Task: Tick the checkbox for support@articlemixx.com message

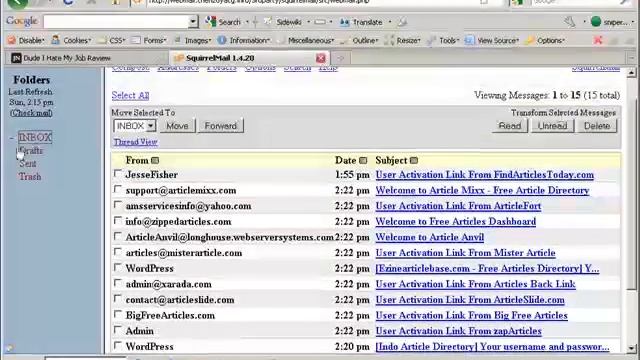Action: [x=118, y=189]
